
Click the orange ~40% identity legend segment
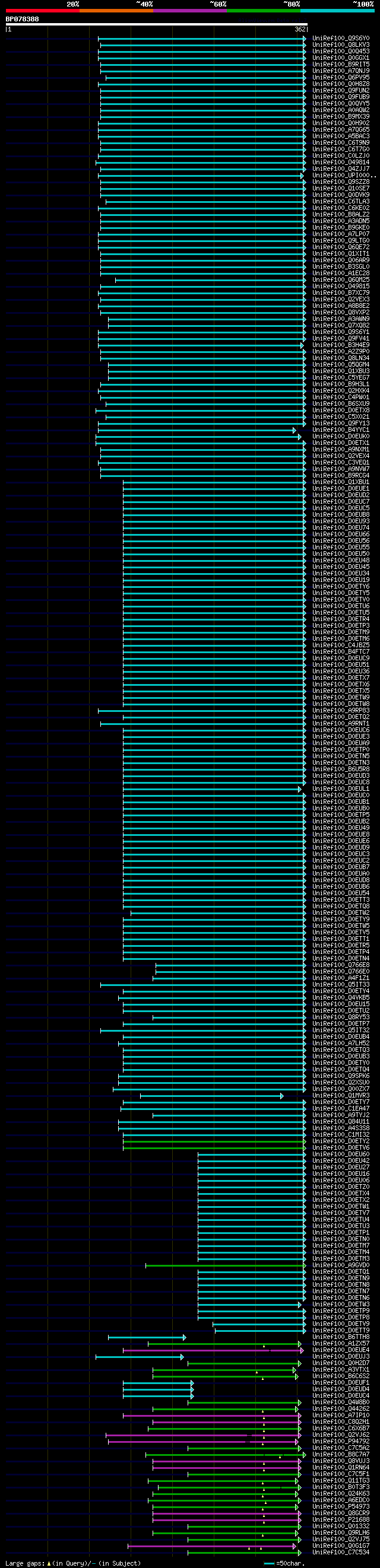(116, 10)
